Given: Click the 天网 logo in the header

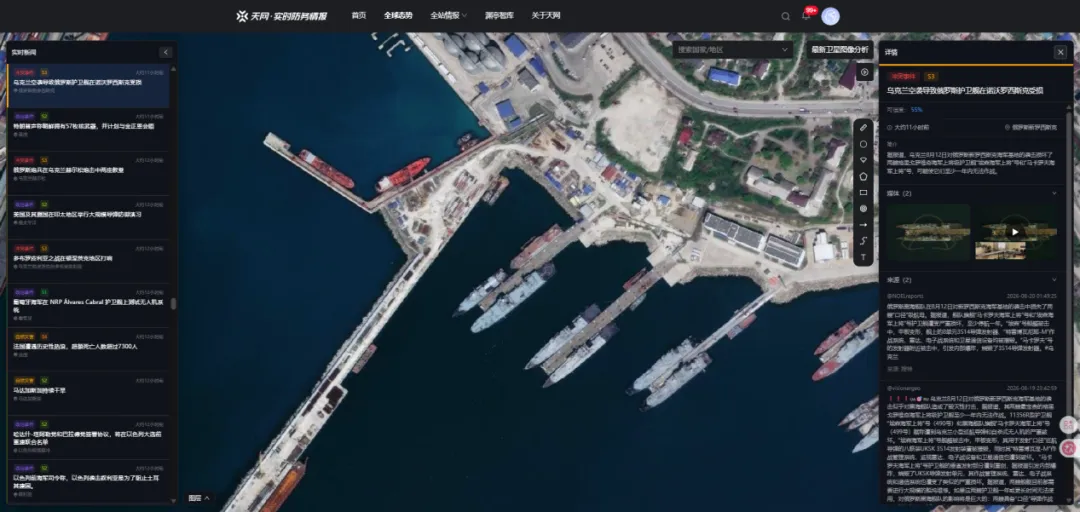Looking at the screenshot, I should 282,16.
